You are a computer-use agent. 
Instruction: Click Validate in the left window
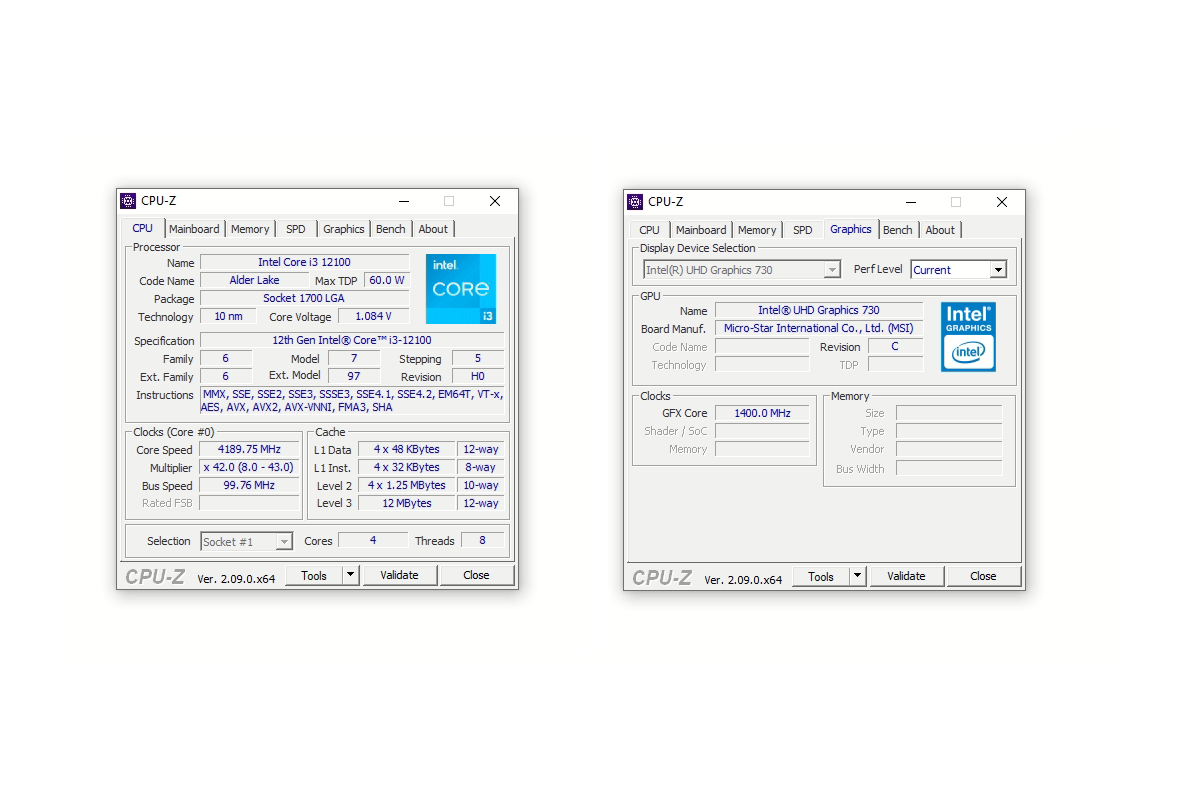[399, 575]
